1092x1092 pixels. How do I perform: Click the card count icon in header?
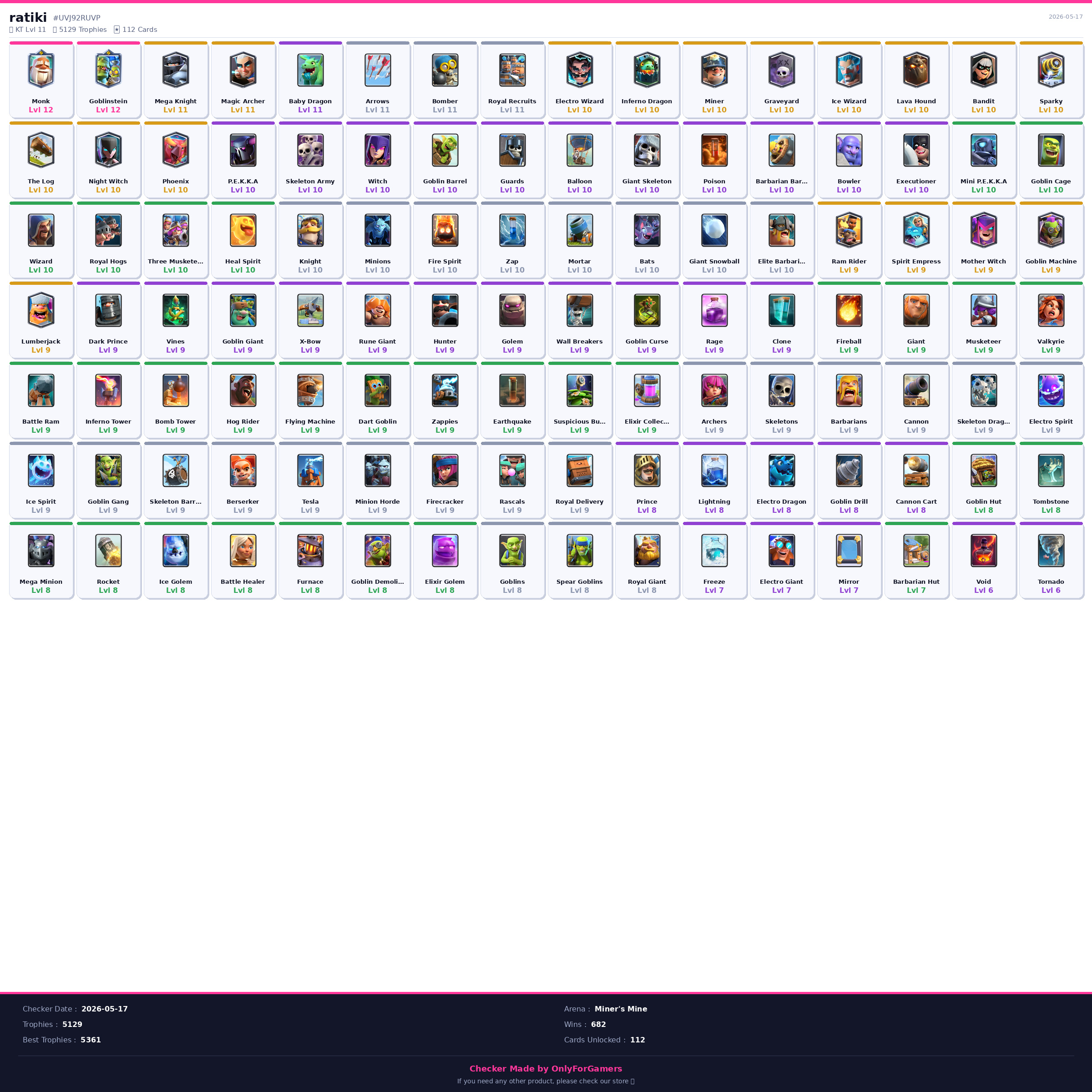(x=116, y=30)
